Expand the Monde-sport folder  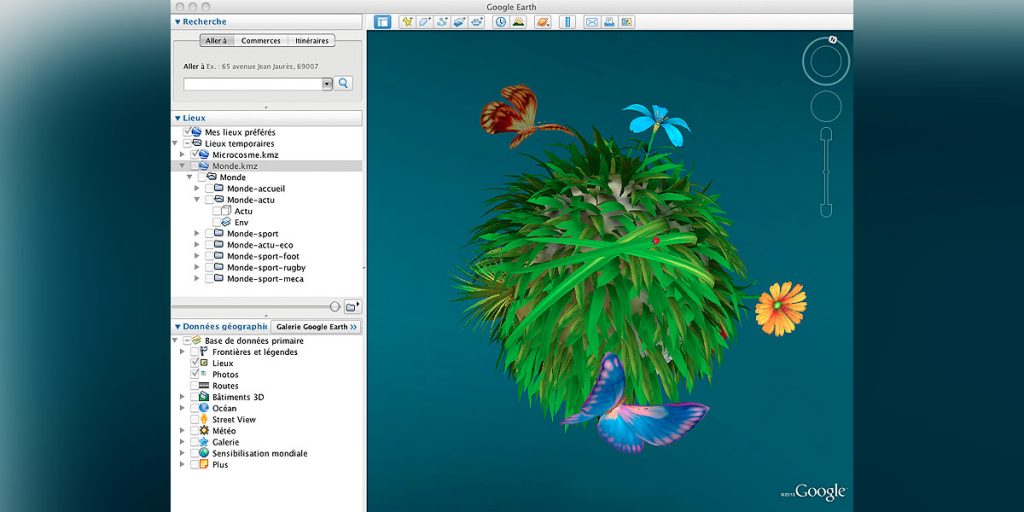click(197, 234)
